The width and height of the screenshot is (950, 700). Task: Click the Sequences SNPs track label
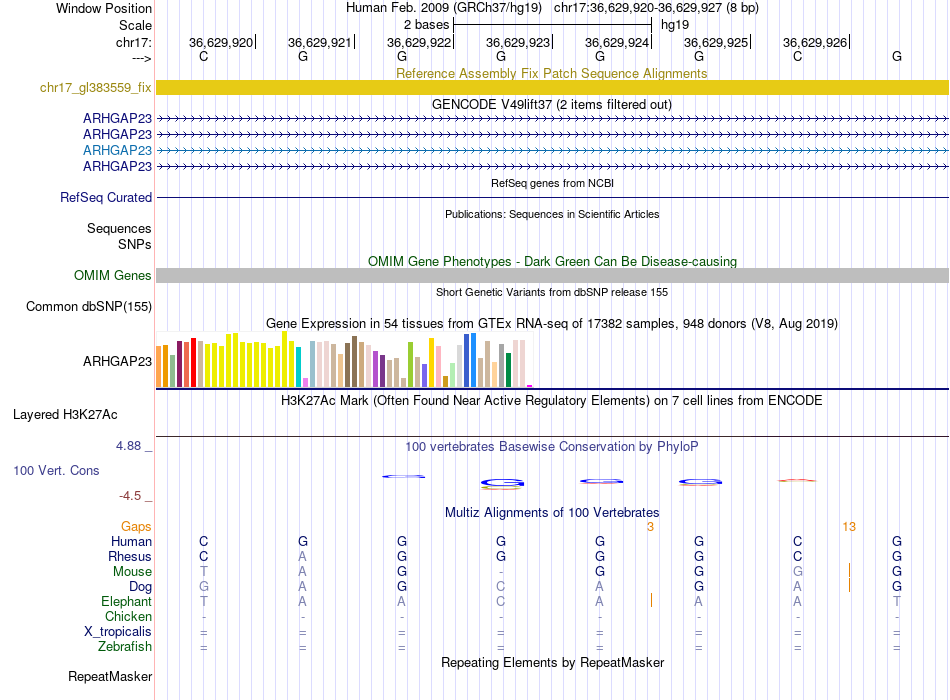coord(119,236)
